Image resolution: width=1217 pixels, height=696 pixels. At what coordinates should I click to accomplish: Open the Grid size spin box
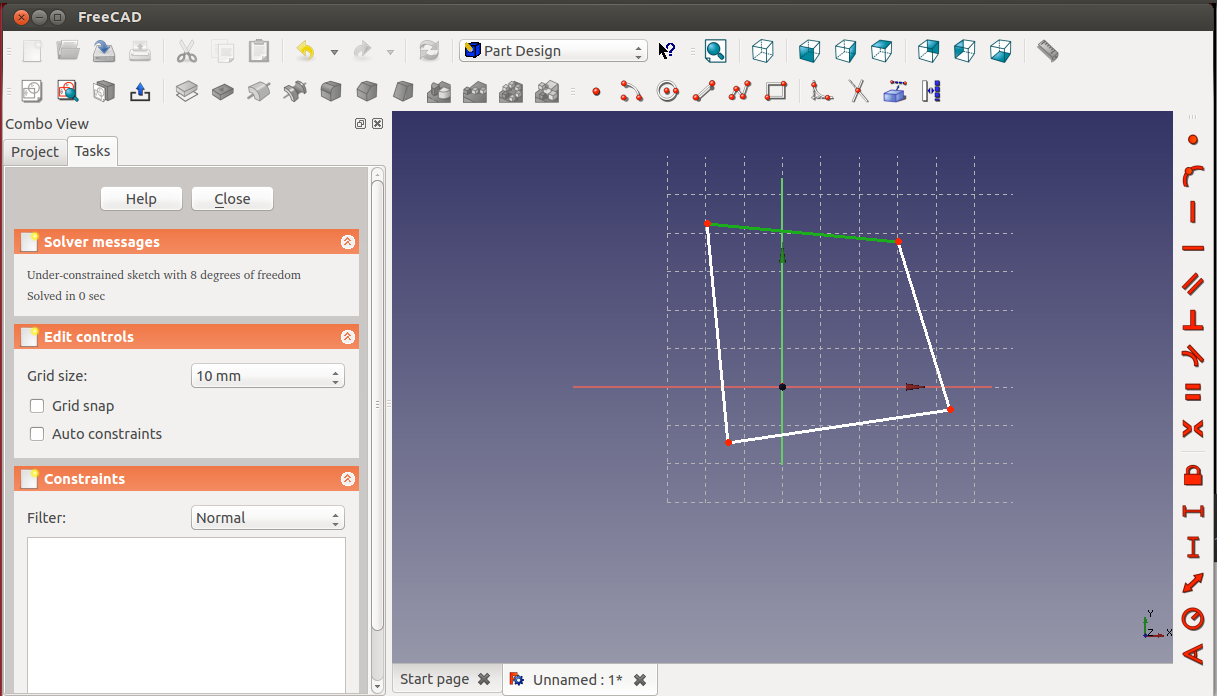pos(267,376)
